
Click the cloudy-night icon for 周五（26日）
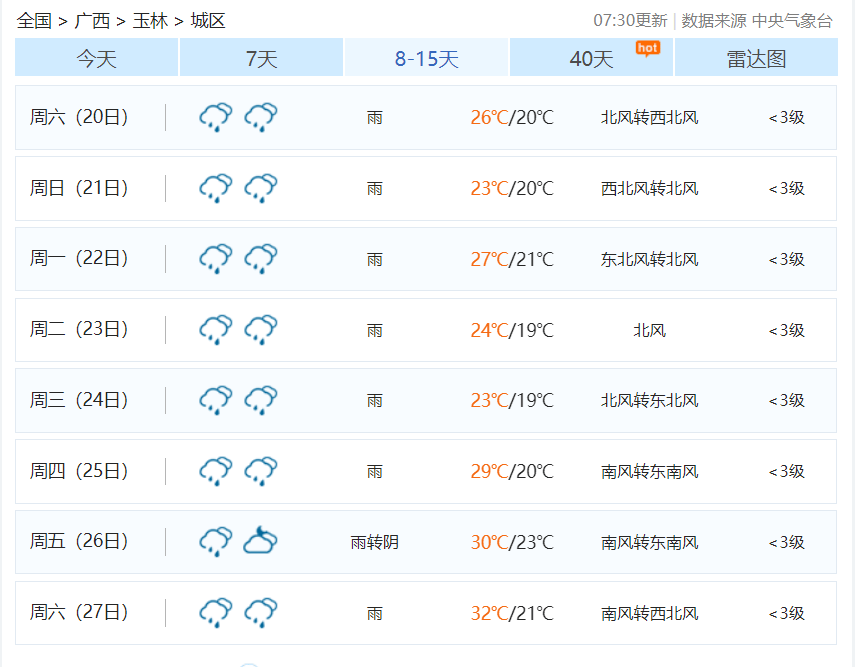click(260, 541)
